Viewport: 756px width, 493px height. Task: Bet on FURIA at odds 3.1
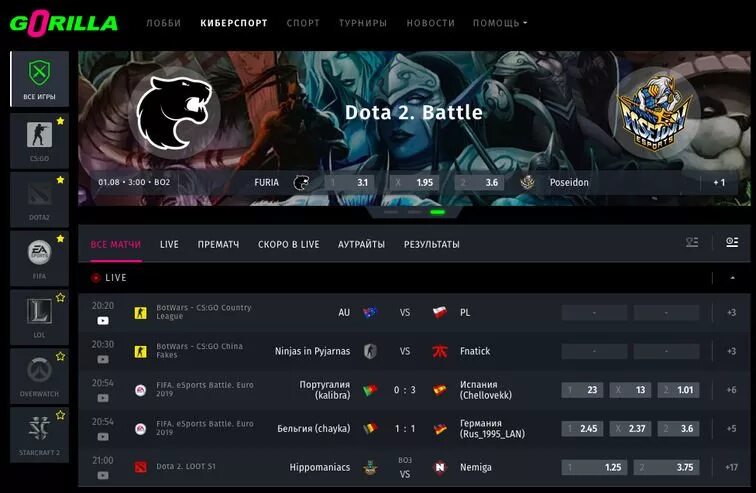(350, 183)
